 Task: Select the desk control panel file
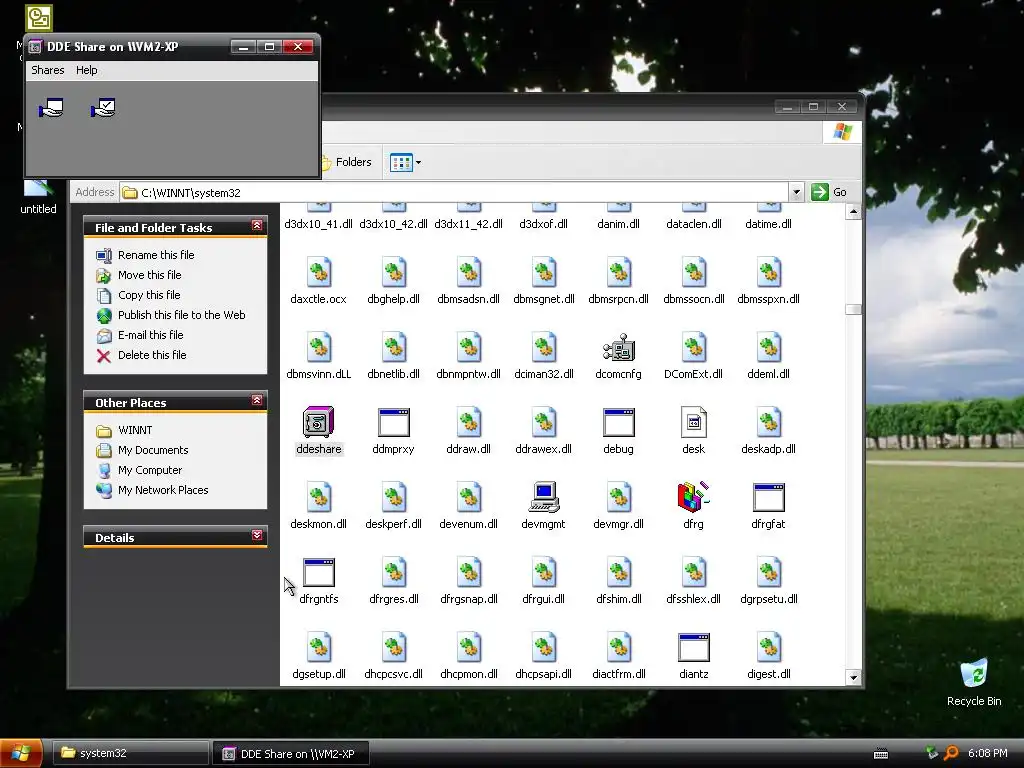pos(694,423)
